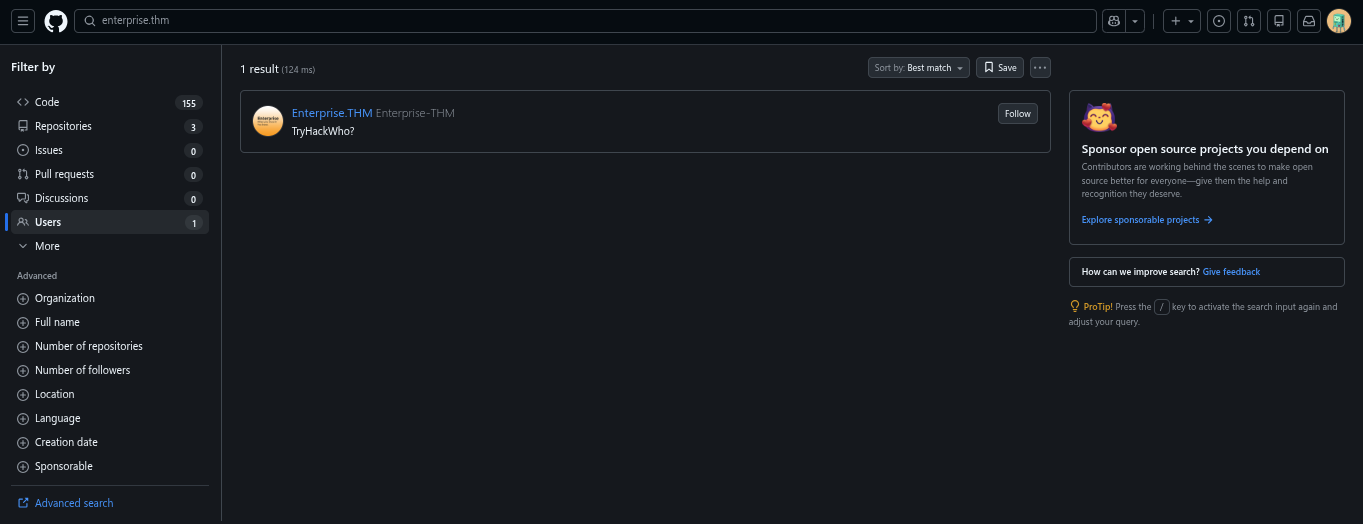Screen dimensions: 1364x524
Task: Open Enterprise.THM user profile link
Action: click(x=332, y=113)
